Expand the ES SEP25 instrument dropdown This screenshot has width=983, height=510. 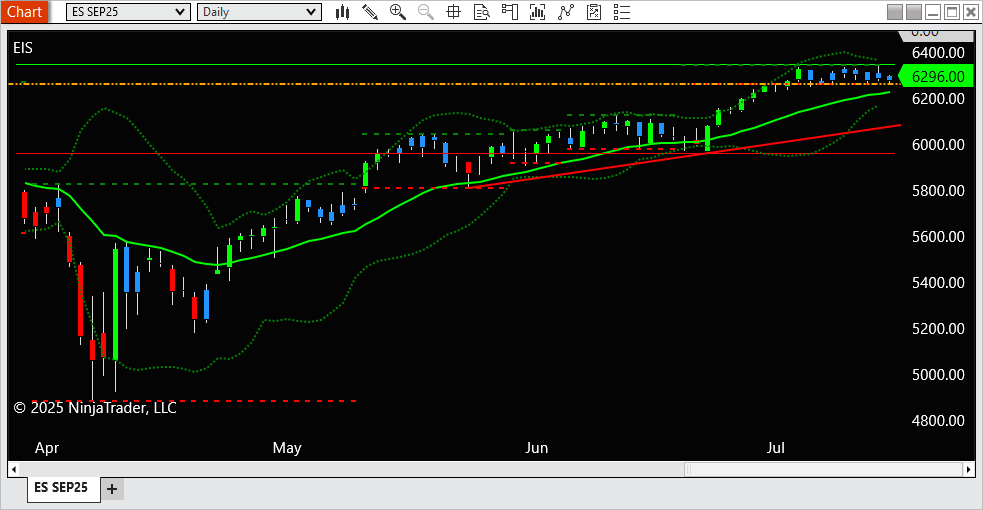129,12
